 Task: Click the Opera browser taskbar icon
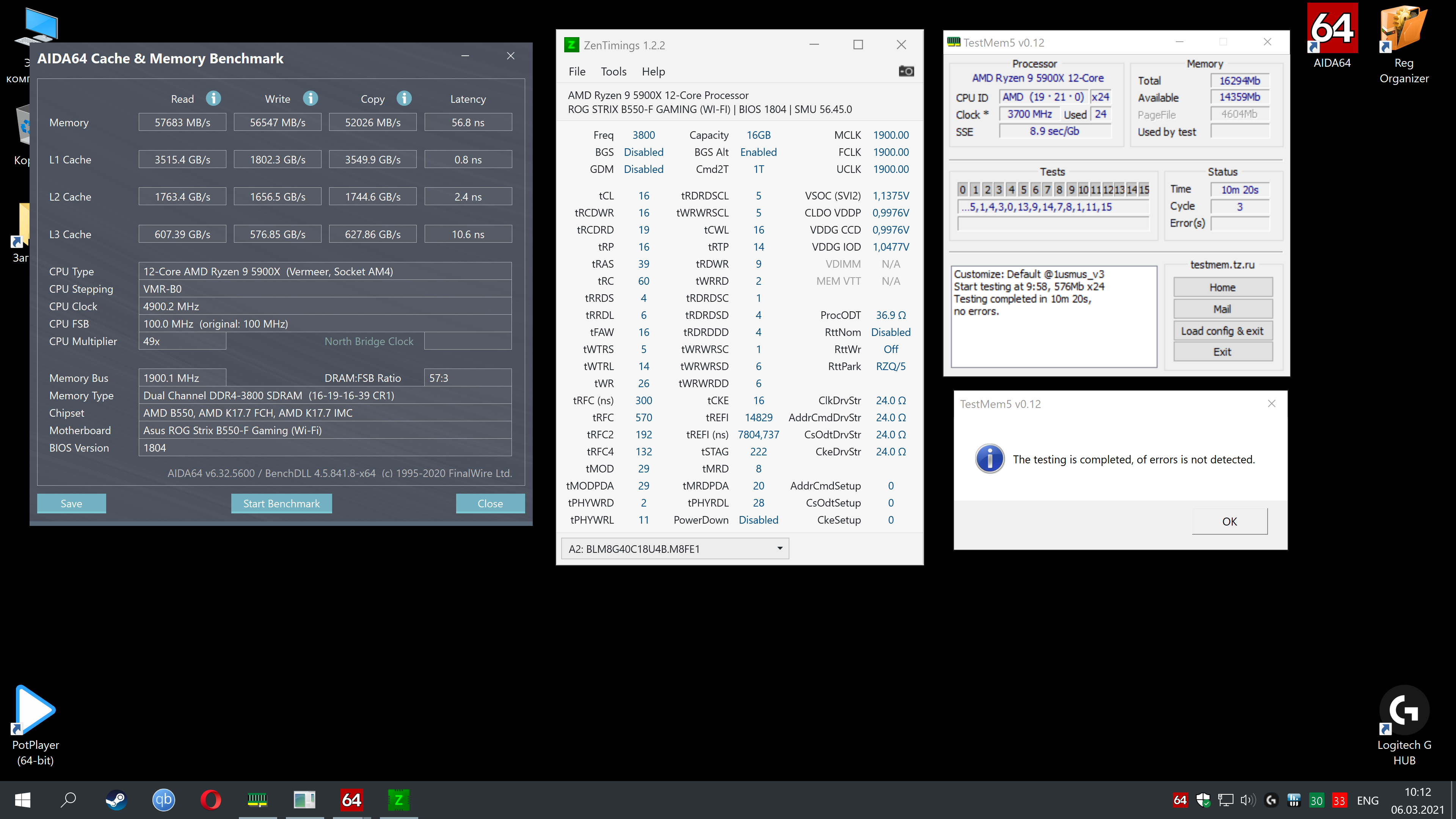211,800
